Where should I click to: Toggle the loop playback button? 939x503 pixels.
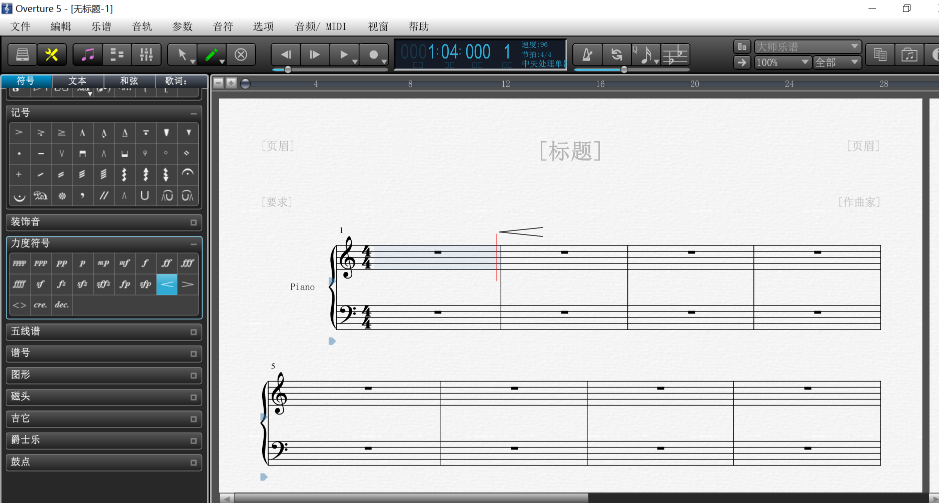pyautogui.click(x=616, y=54)
